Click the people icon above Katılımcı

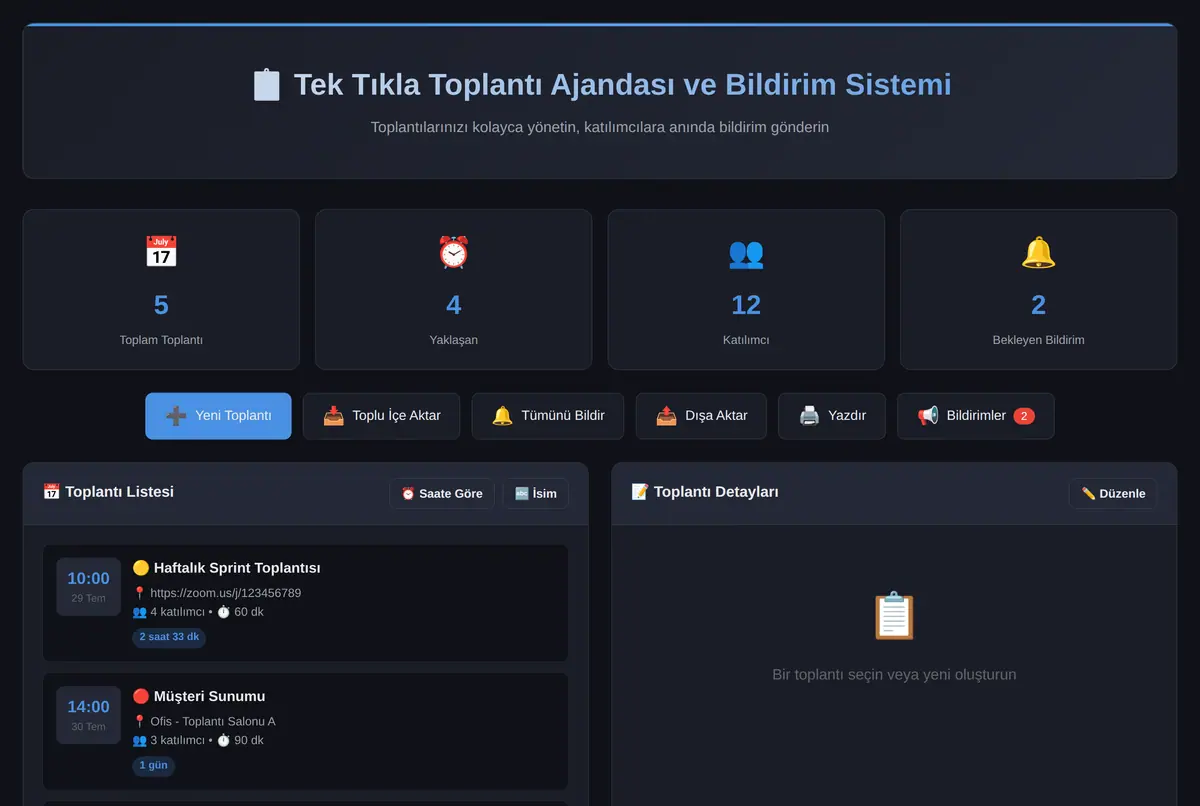[x=746, y=252]
